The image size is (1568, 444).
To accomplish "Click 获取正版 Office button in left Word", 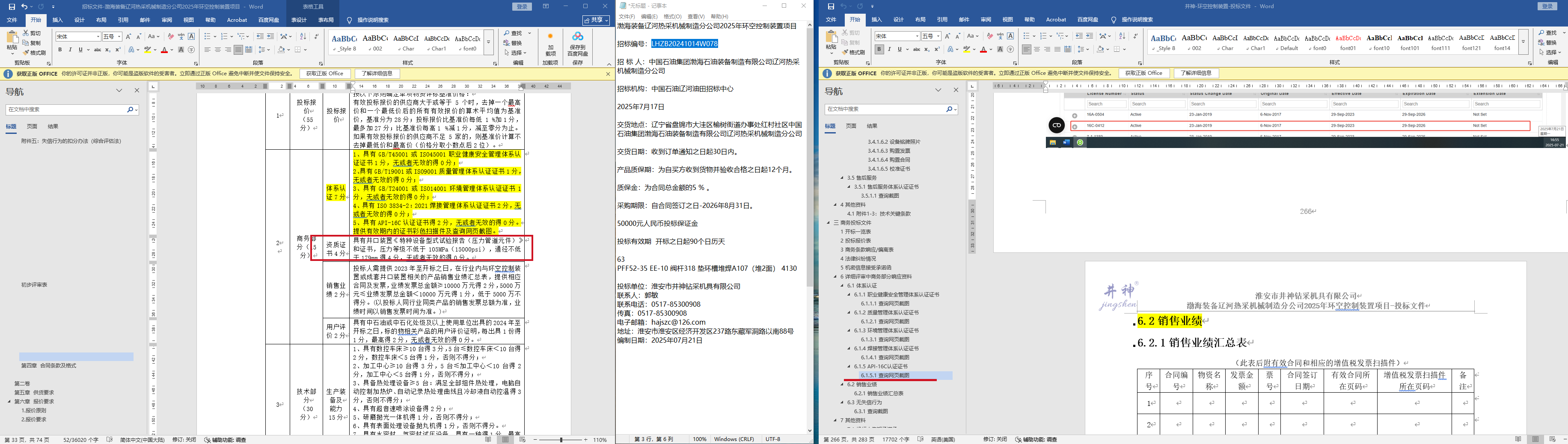I will [324, 74].
